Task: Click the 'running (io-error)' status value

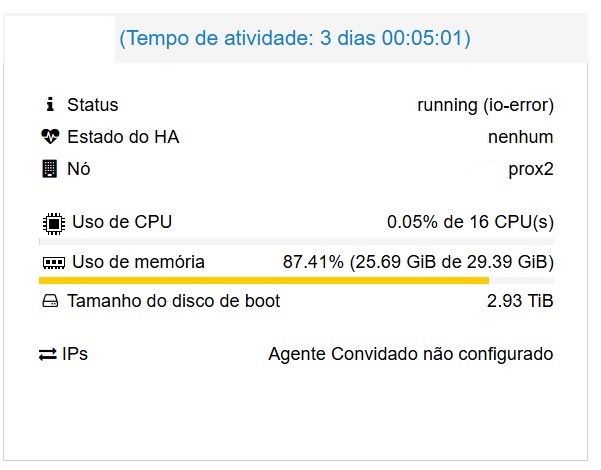Action: tap(485, 105)
